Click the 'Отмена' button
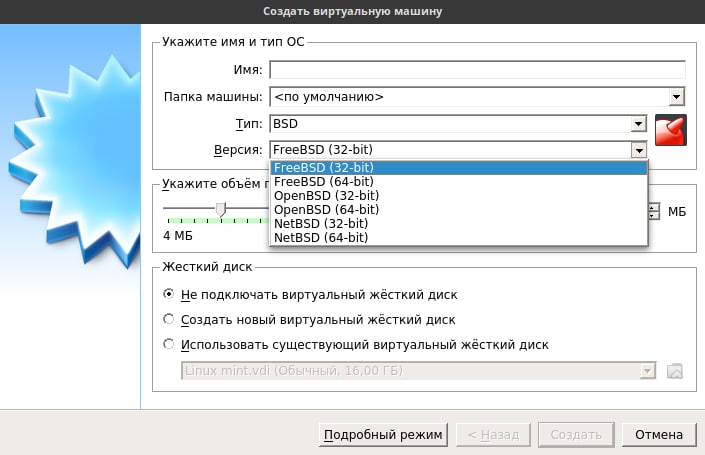 tap(659, 435)
